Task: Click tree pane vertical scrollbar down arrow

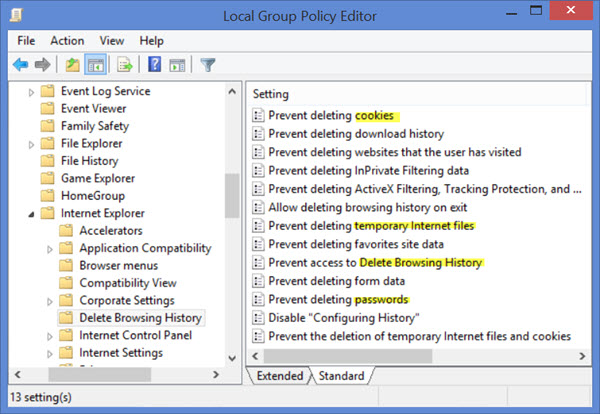Action: point(232,358)
